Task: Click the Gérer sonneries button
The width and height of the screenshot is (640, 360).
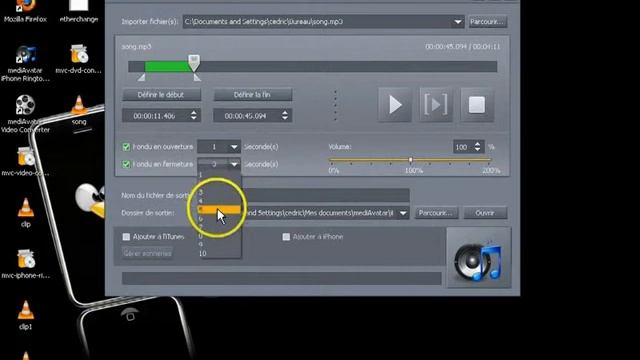Action: click(x=147, y=253)
